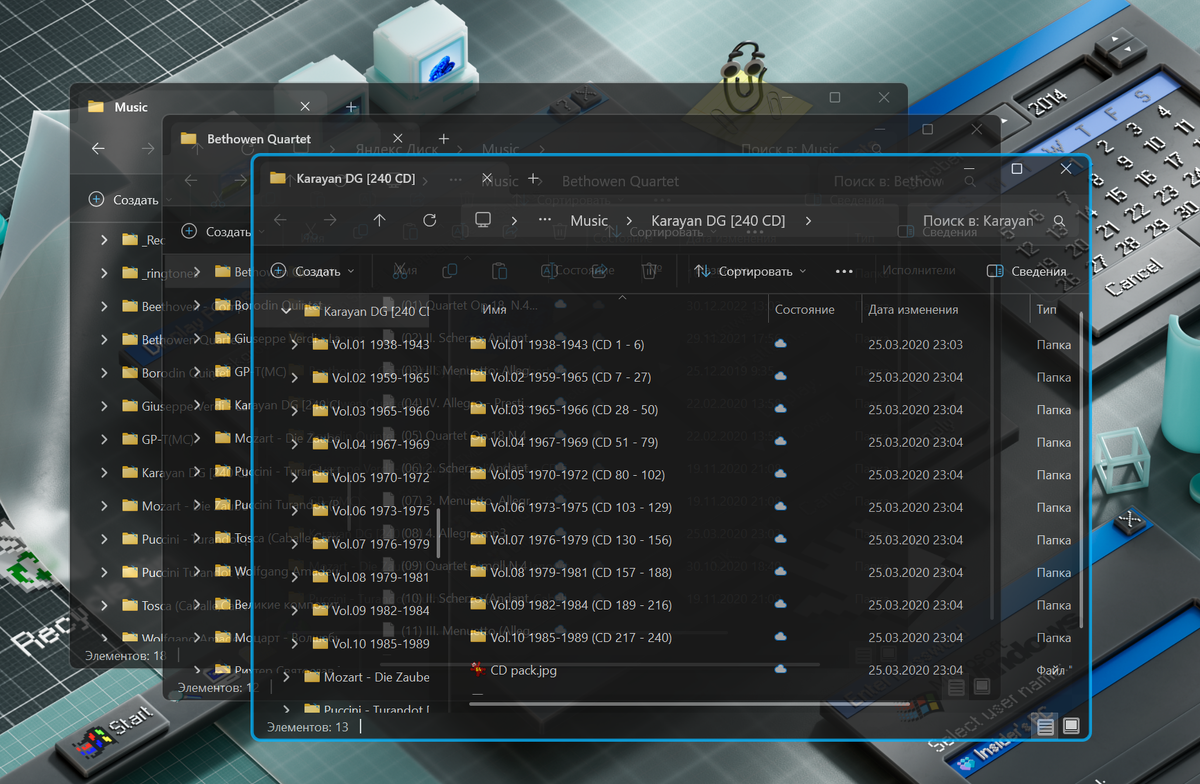Viewport: 1200px width, 784px height.
Task: Go back in the Karayan DG window
Action: tap(280, 220)
